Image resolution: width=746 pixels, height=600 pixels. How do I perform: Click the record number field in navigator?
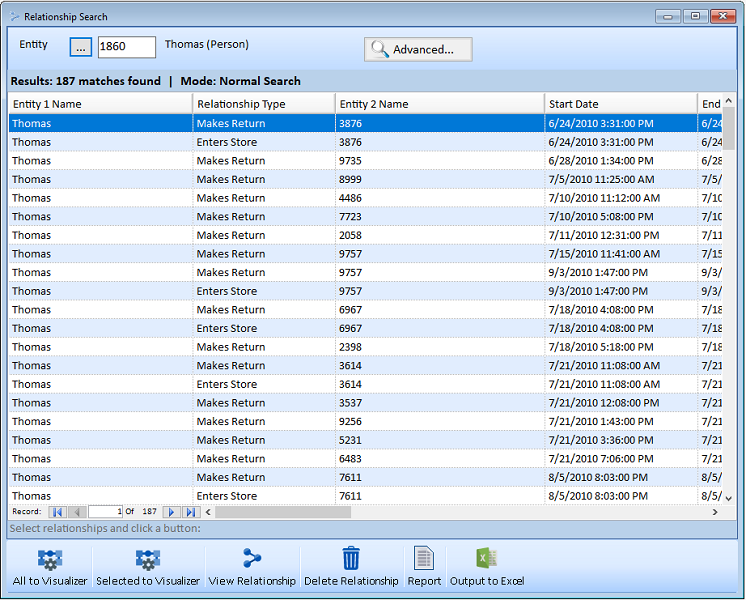pyautogui.click(x=106, y=512)
